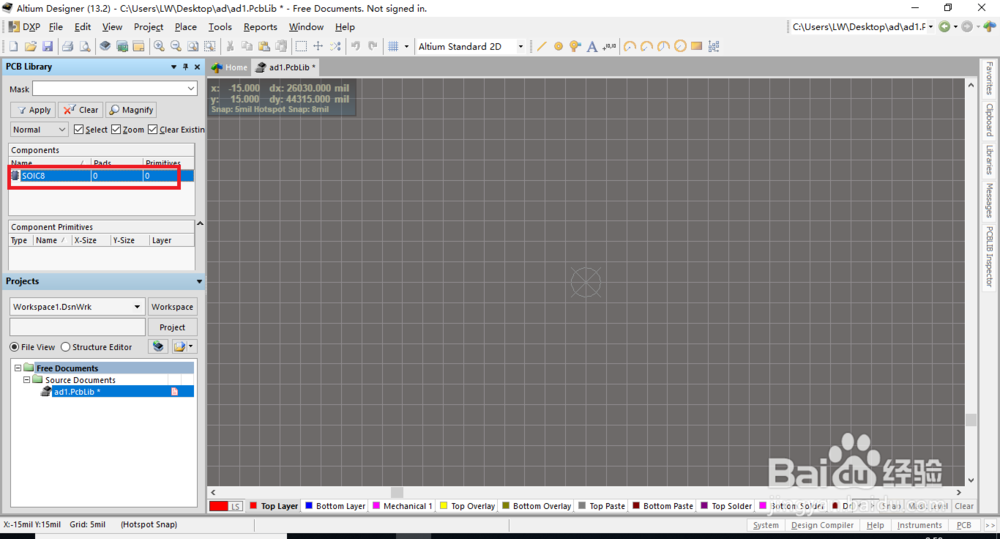Toggle the Zoom checkbox

pyautogui.click(x=116, y=129)
